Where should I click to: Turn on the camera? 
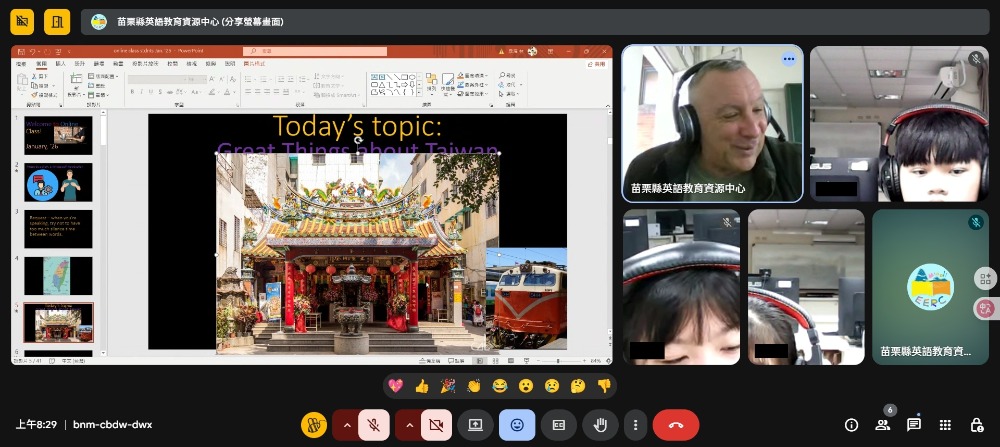tap(436, 425)
